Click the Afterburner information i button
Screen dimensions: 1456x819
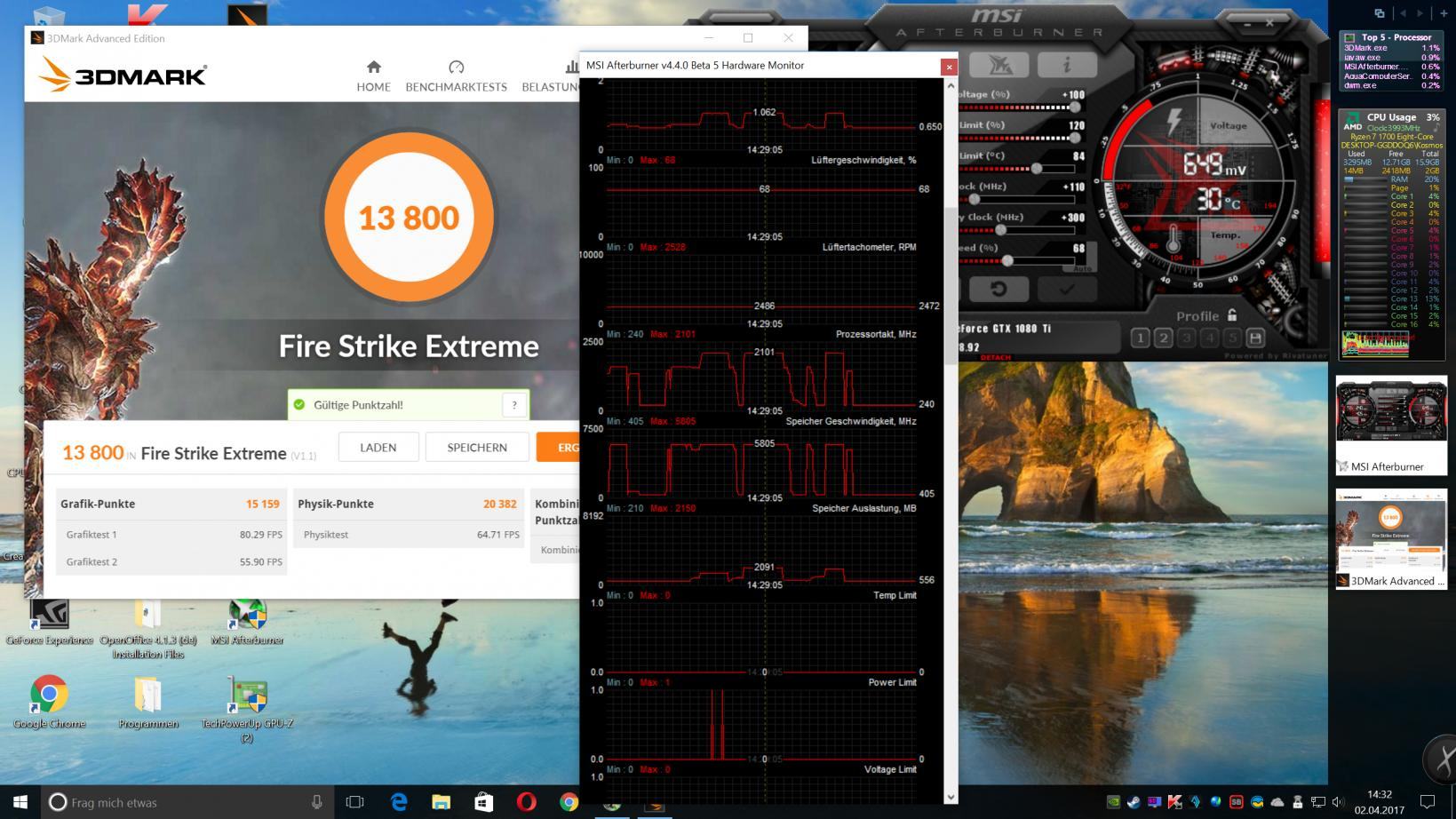1066,65
